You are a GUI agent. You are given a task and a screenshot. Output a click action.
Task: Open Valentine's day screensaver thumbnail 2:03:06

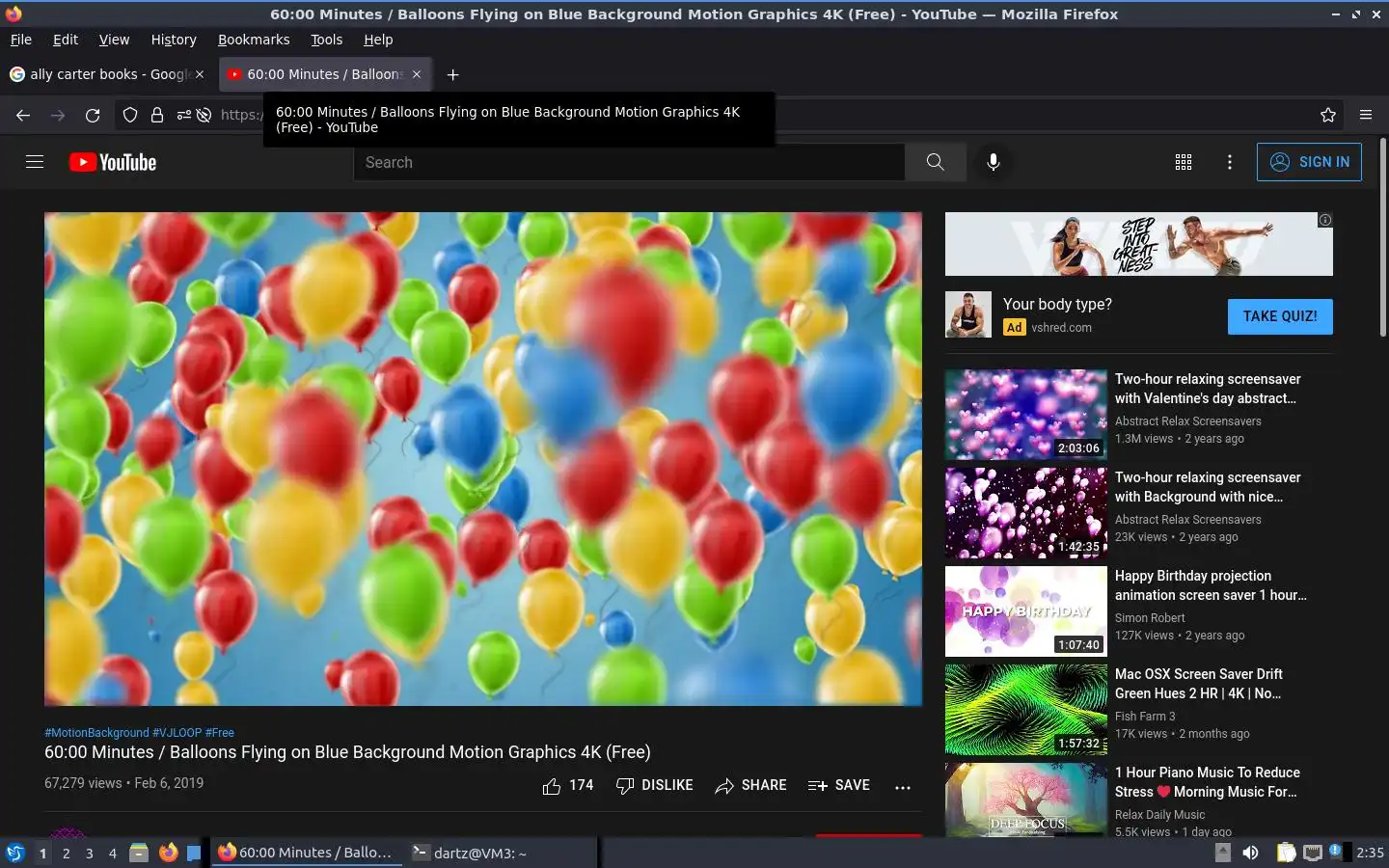coord(1026,414)
